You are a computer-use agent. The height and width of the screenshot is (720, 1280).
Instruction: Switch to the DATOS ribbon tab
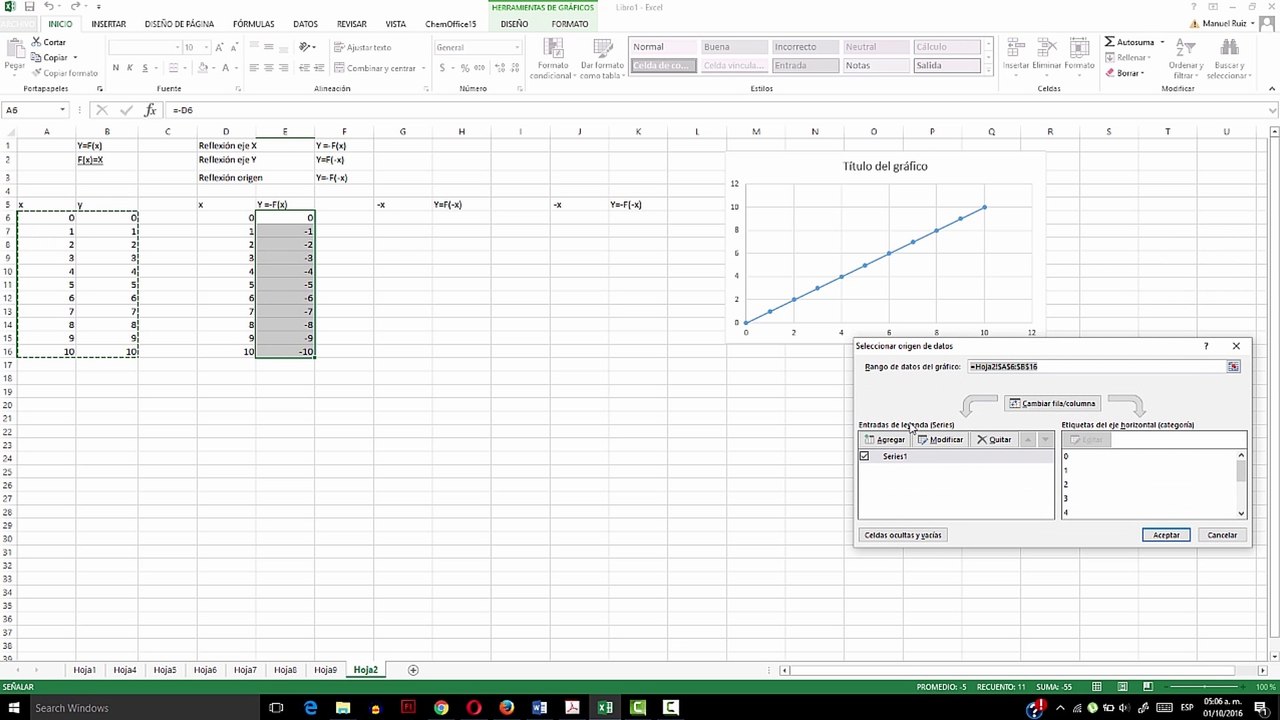[x=305, y=24]
